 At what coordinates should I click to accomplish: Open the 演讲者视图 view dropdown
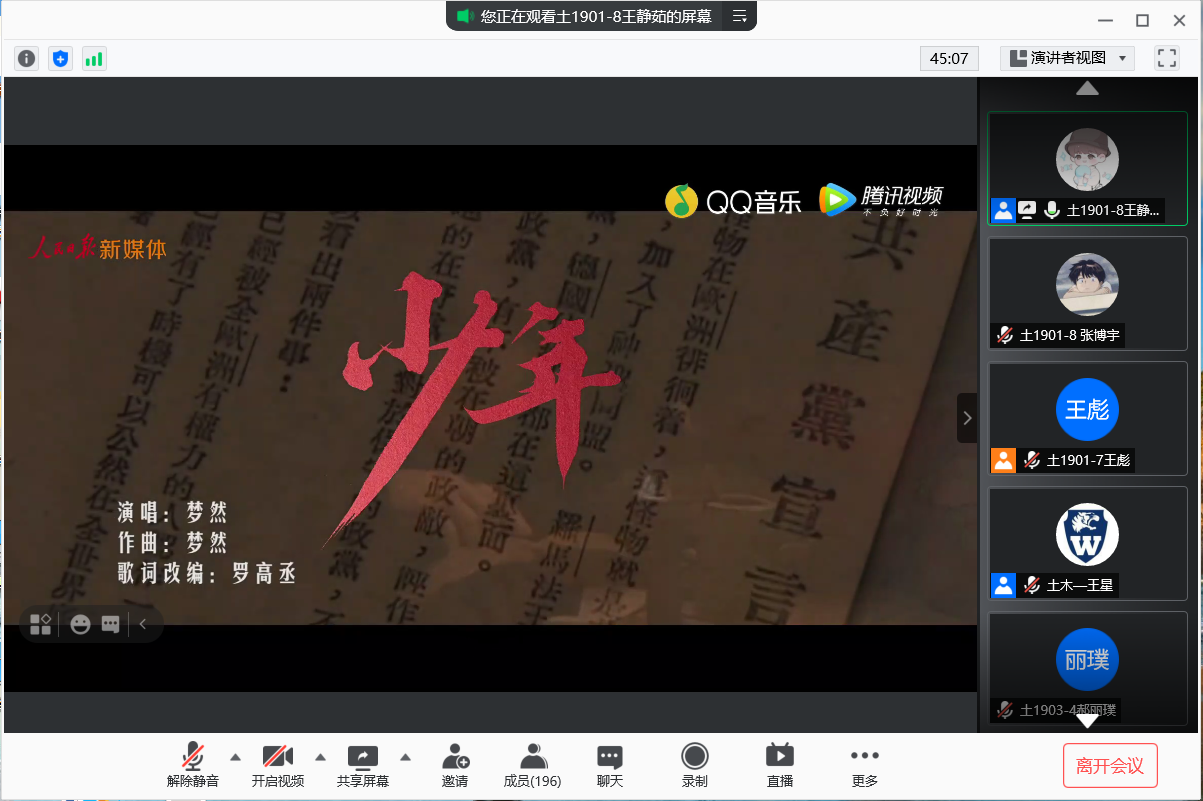point(1067,58)
